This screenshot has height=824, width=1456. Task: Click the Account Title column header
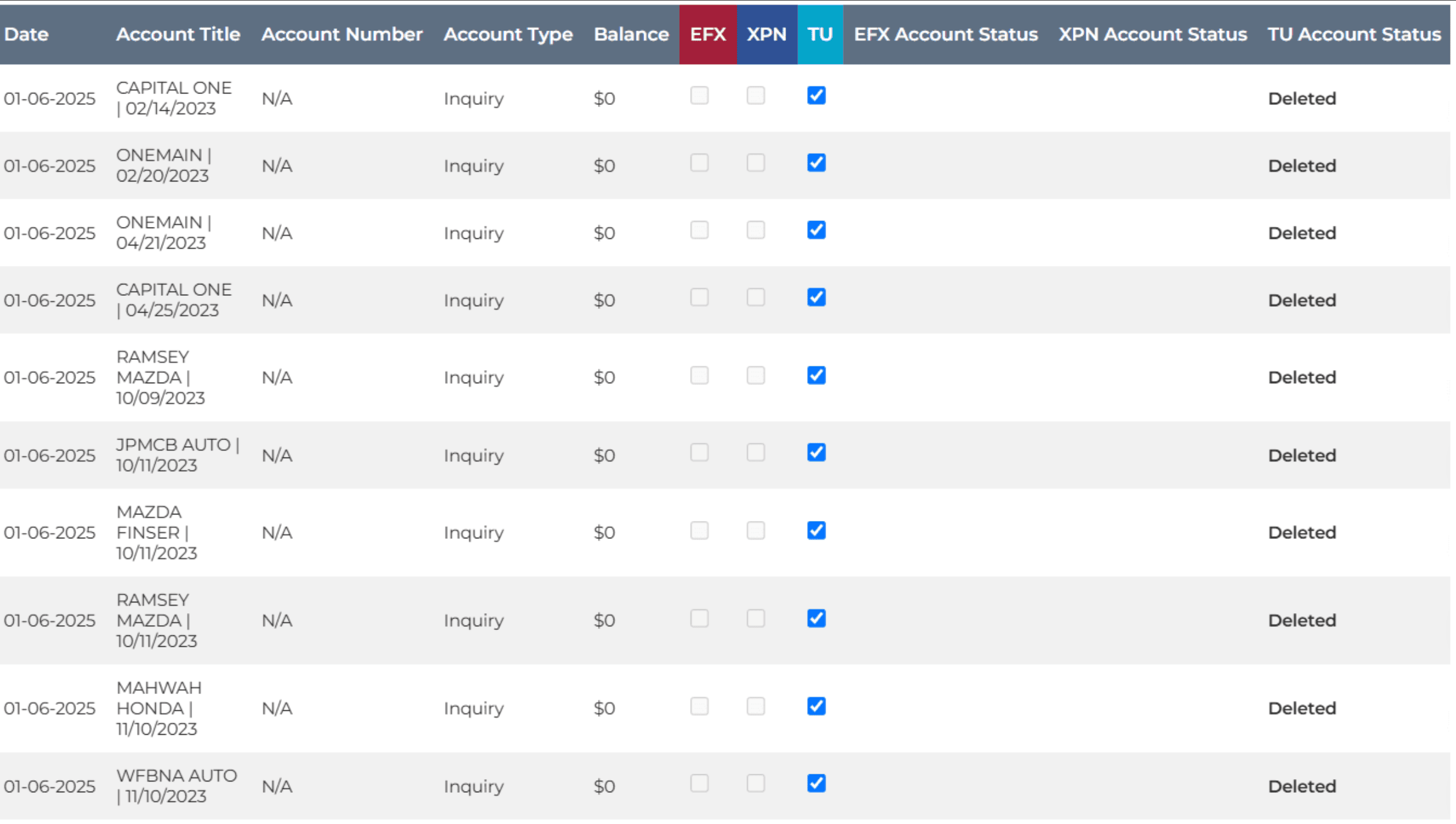tap(178, 34)
